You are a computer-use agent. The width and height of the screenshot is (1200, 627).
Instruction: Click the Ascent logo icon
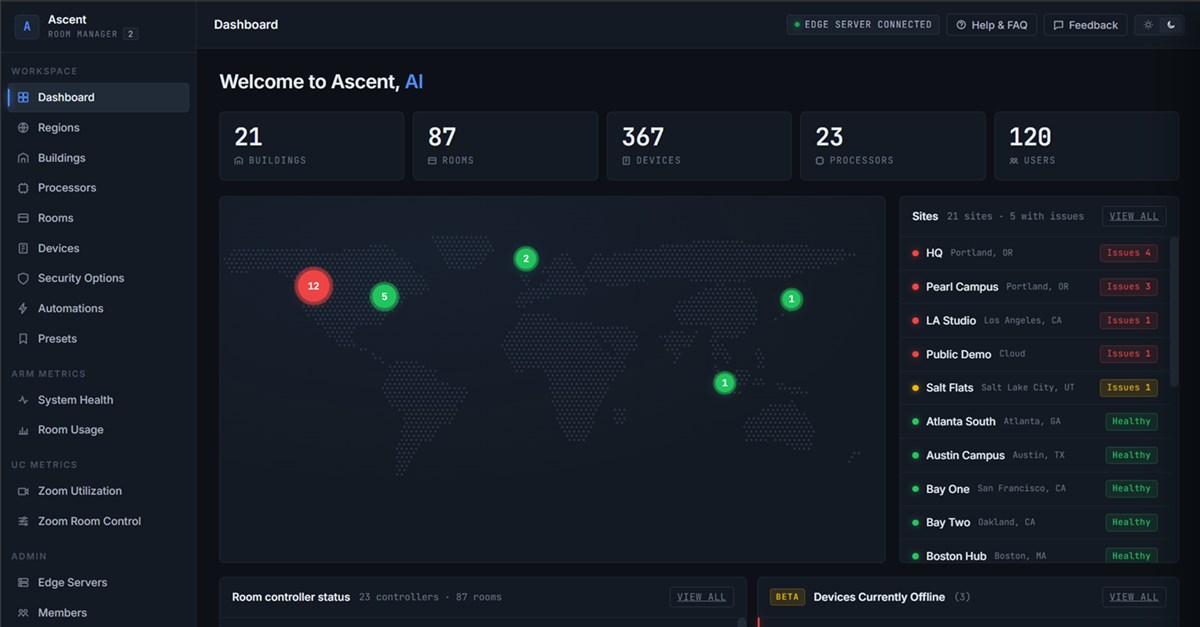click(x=27, y=26)
